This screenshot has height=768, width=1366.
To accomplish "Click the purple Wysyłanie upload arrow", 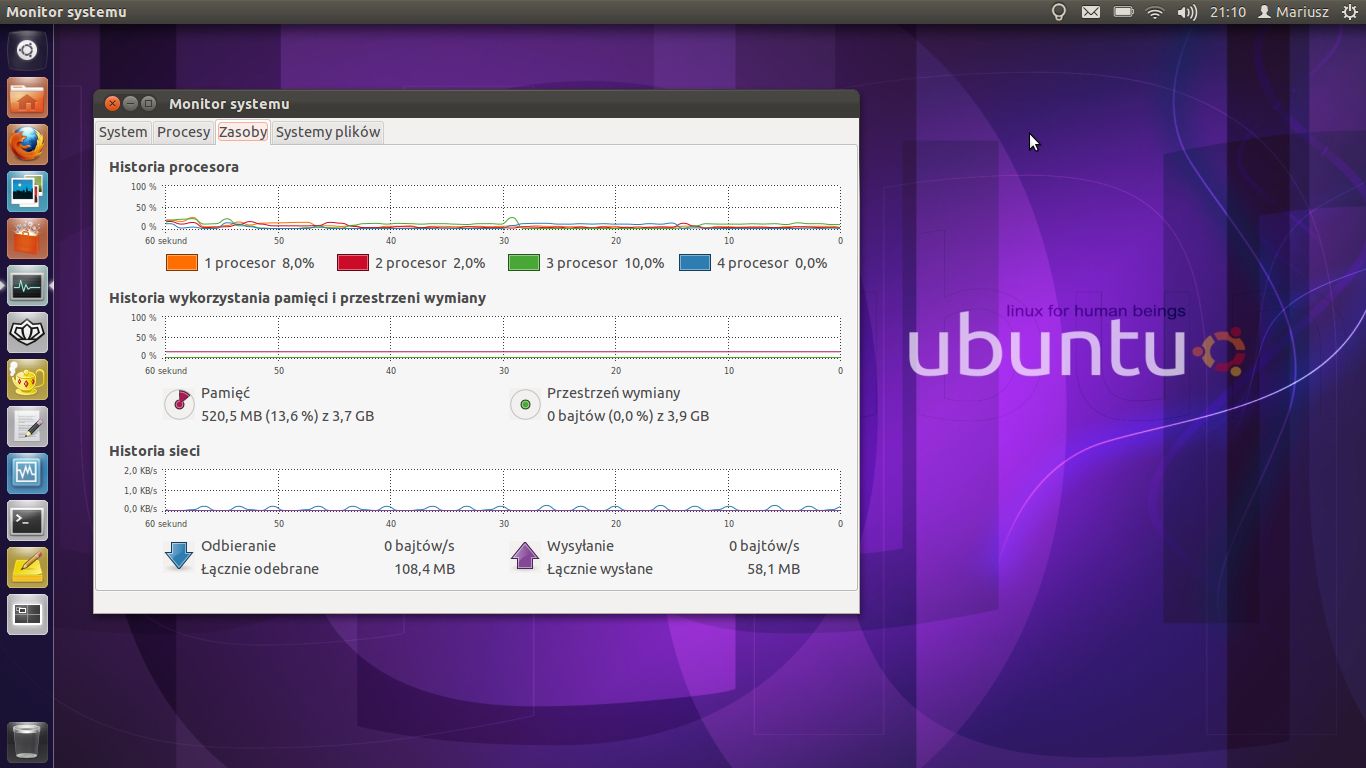I will 525,556.
